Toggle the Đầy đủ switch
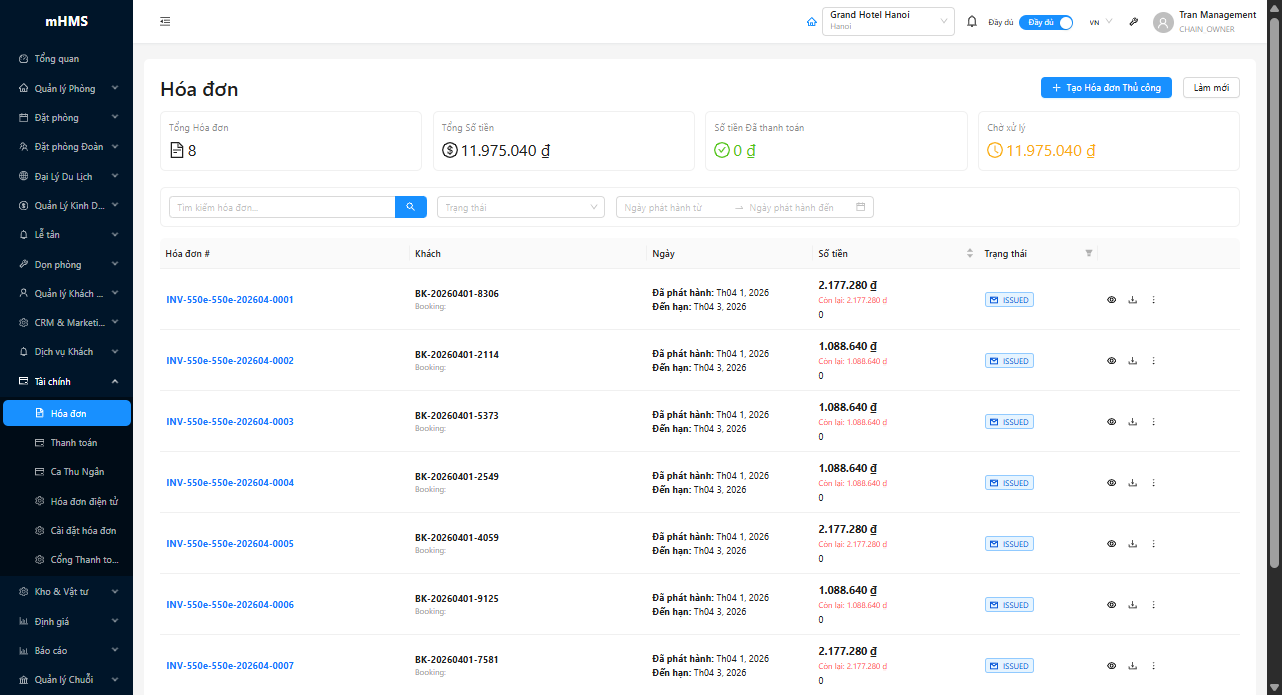 tap(1046, 22)
